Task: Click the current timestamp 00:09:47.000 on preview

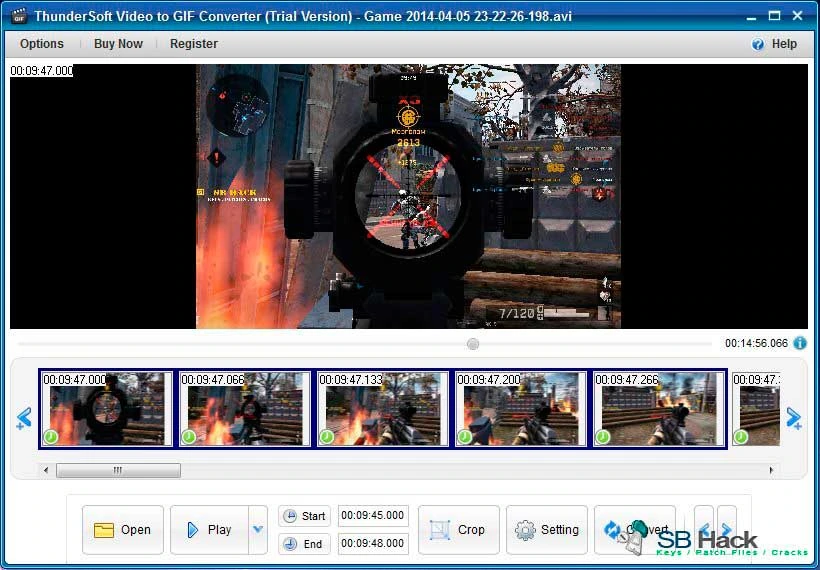Action: [42, 71]
